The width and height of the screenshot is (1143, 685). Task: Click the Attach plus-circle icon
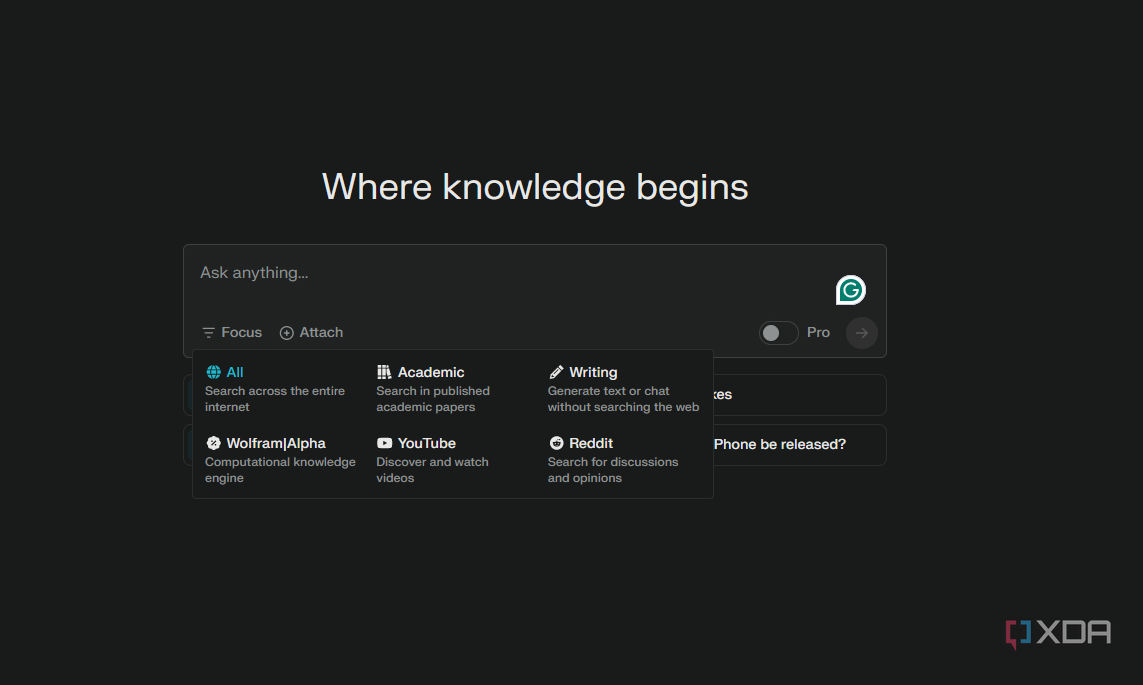click(x=286, y=333)
